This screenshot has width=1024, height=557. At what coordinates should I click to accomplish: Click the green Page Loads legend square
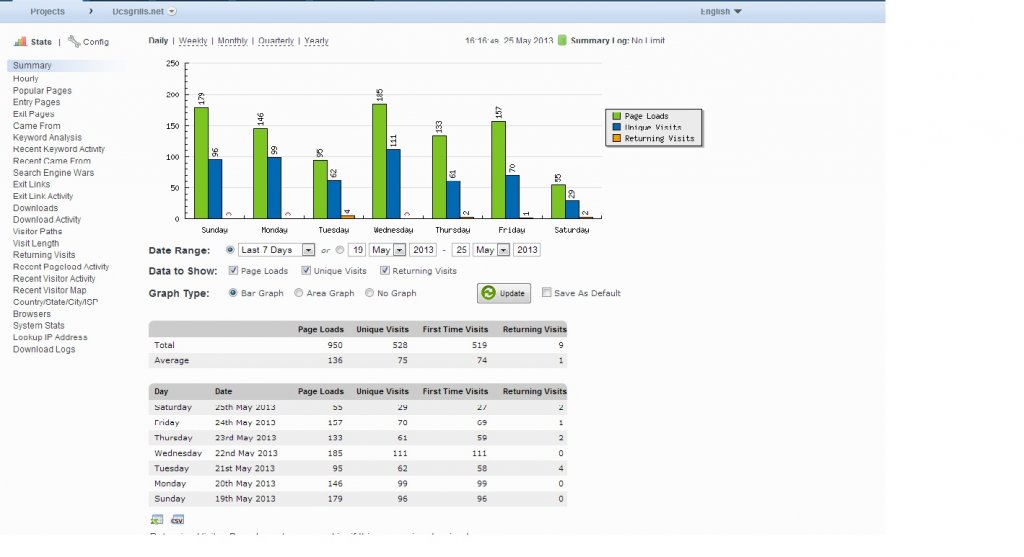pyautogui.click(x=615, y=116)
